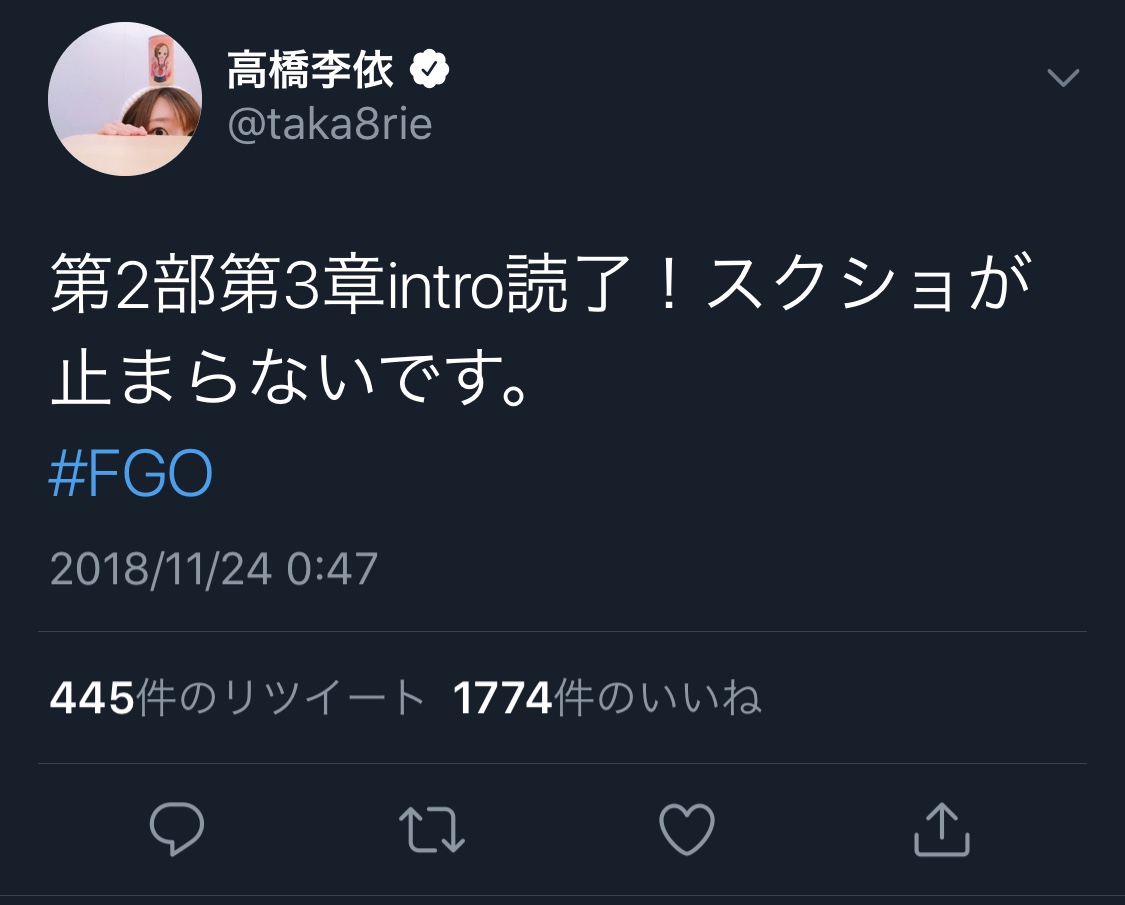Retweet this tweet using the arrows icon
Viewport: 1125px width, 905px height.
tap(432, 831)
